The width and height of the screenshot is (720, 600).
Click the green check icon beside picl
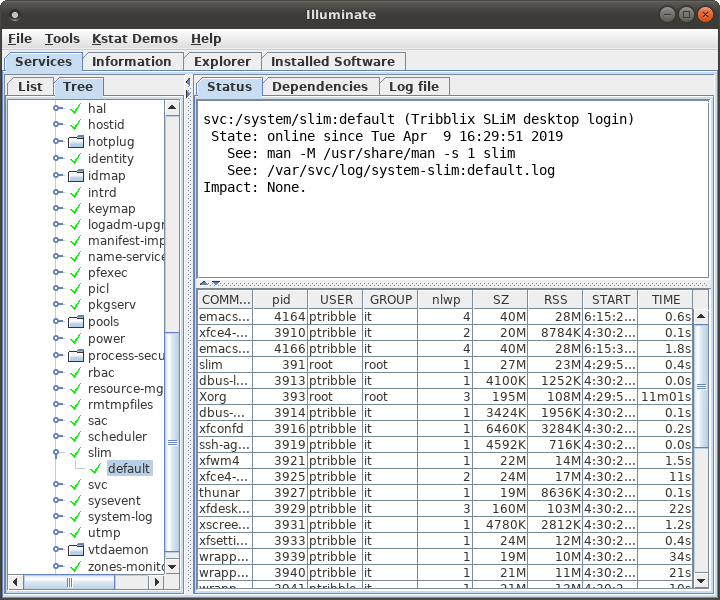tap(76, 289)
